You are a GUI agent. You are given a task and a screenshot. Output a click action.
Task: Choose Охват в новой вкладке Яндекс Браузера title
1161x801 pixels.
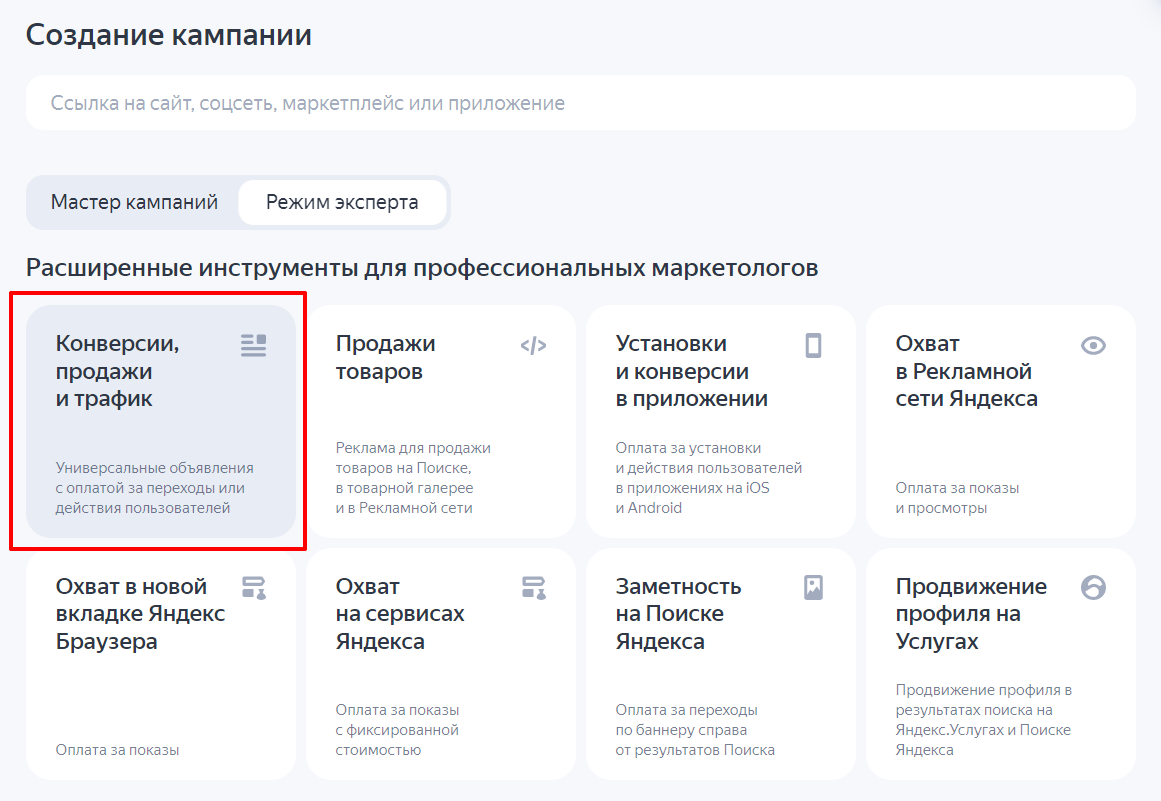pyautogui.click(x=140, y=614)
